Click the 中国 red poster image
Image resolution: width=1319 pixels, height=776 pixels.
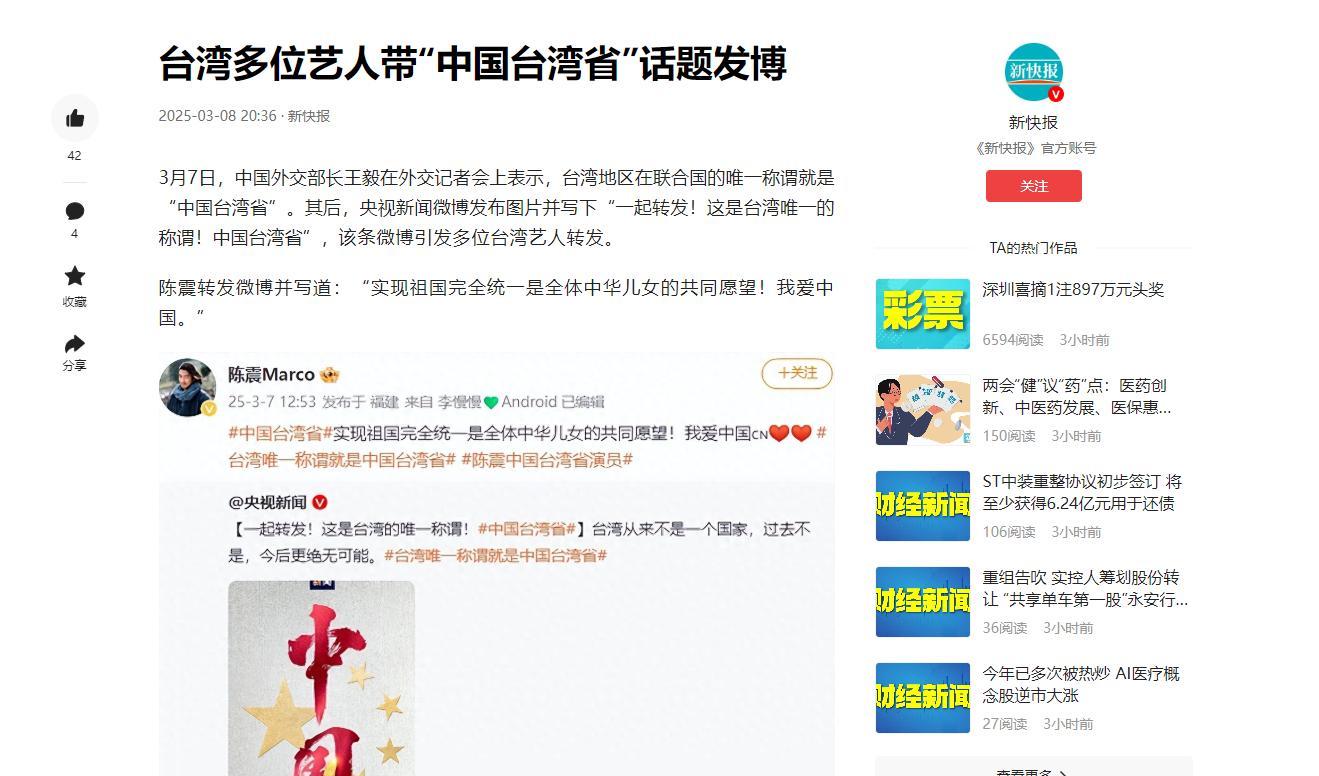click(321, 678)
